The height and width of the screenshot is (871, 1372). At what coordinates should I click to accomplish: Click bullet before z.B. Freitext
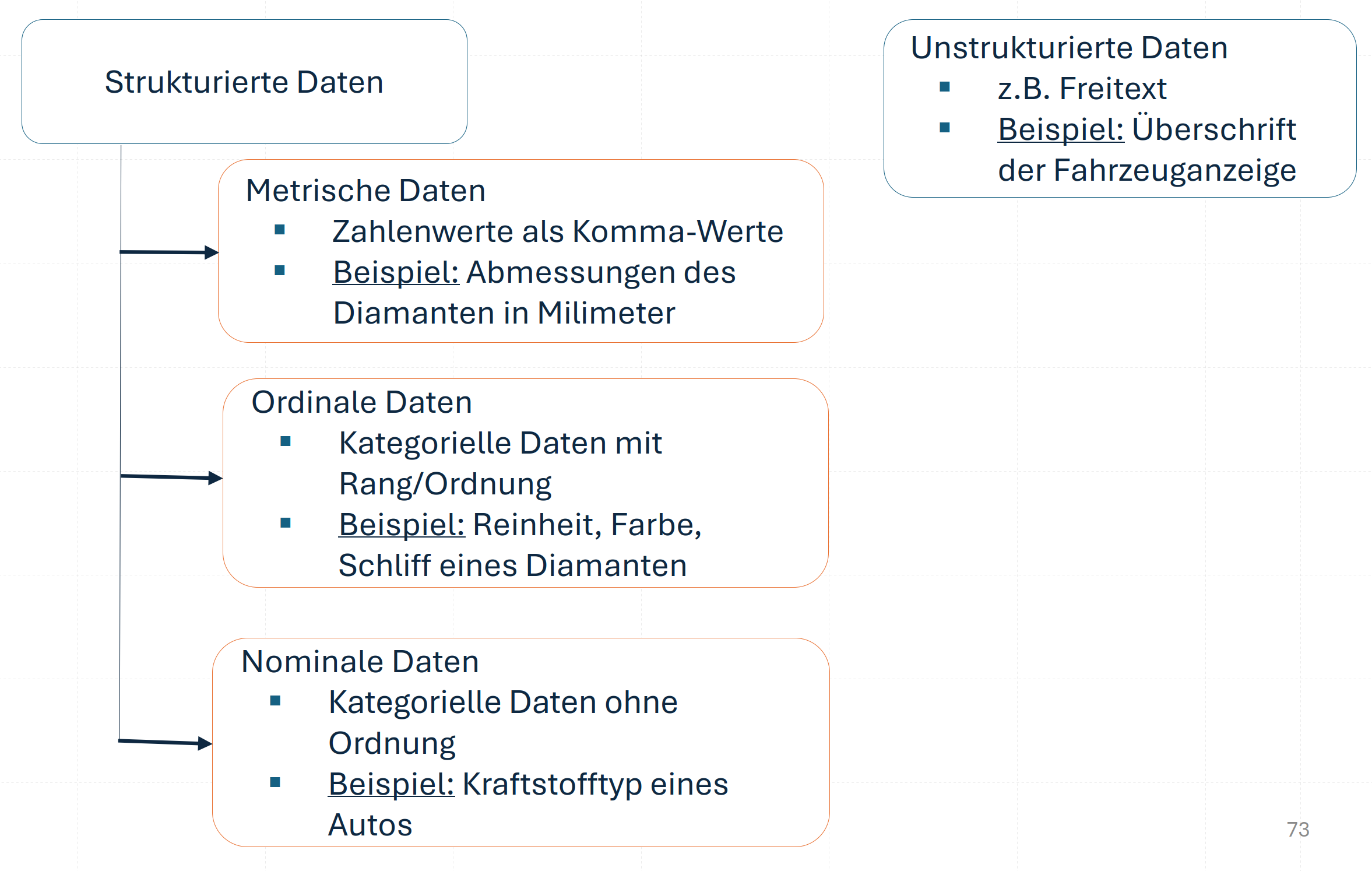tap(945, 87)
